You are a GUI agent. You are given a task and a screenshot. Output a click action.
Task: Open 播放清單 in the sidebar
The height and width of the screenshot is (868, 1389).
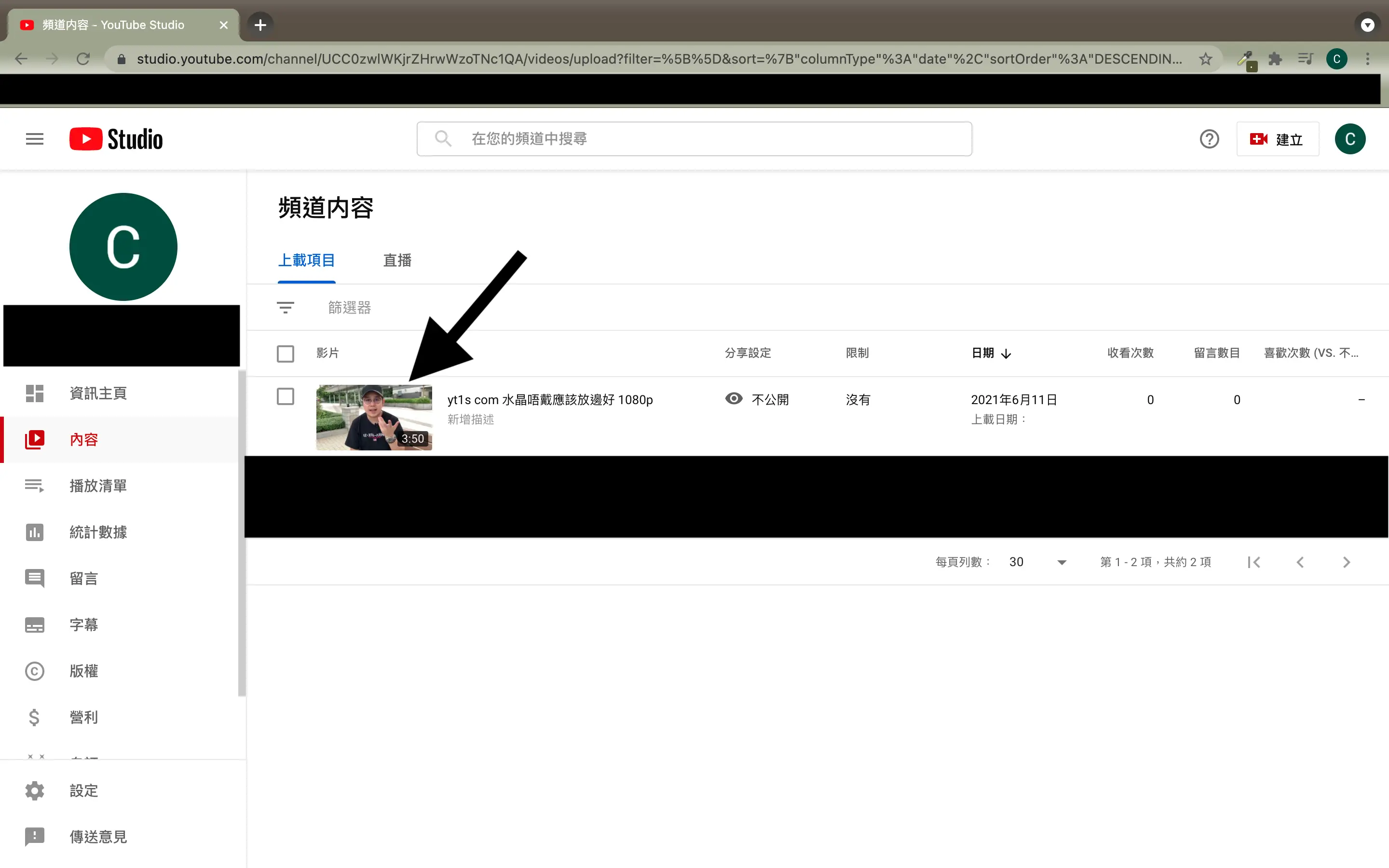click(97, 486)
